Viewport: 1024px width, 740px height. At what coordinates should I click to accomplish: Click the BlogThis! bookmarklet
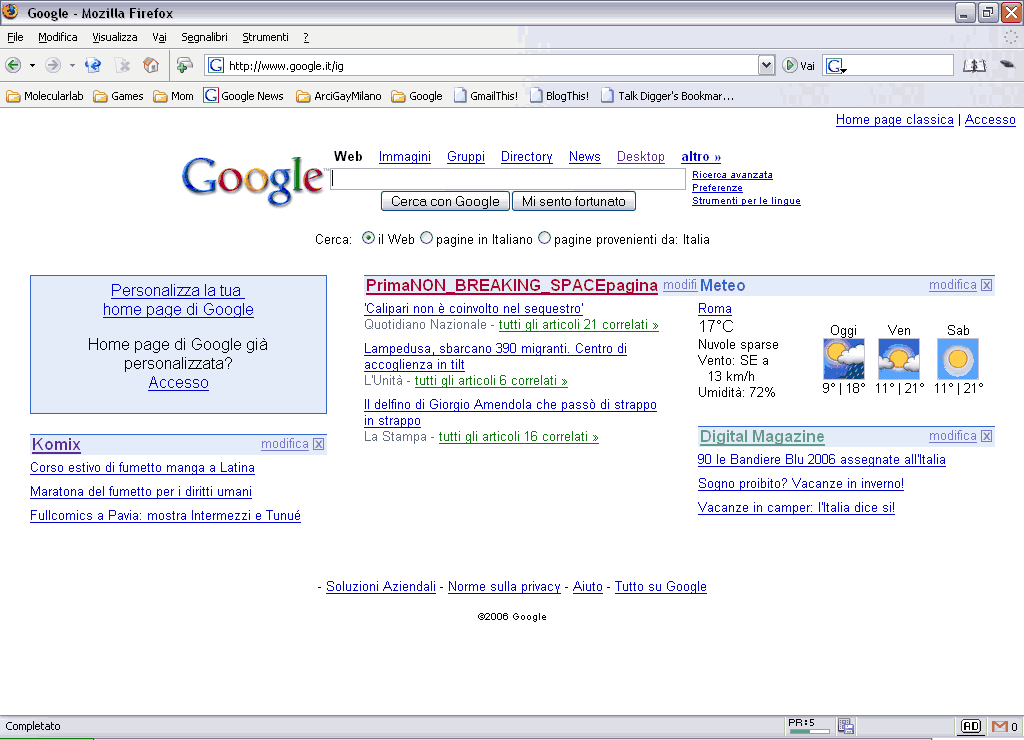click(560, 96)
